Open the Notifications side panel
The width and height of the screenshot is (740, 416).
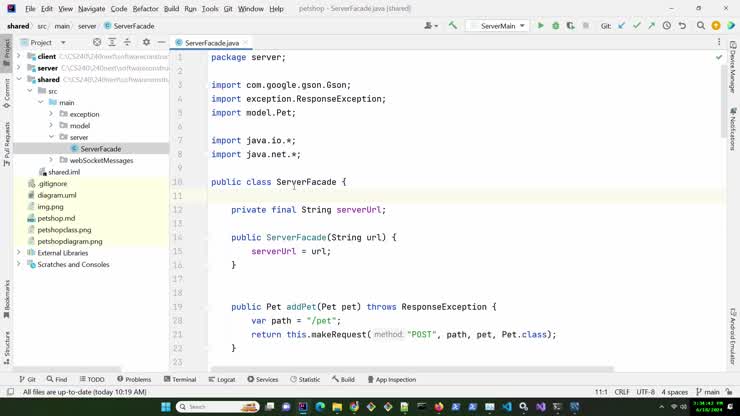click(733, 129)
